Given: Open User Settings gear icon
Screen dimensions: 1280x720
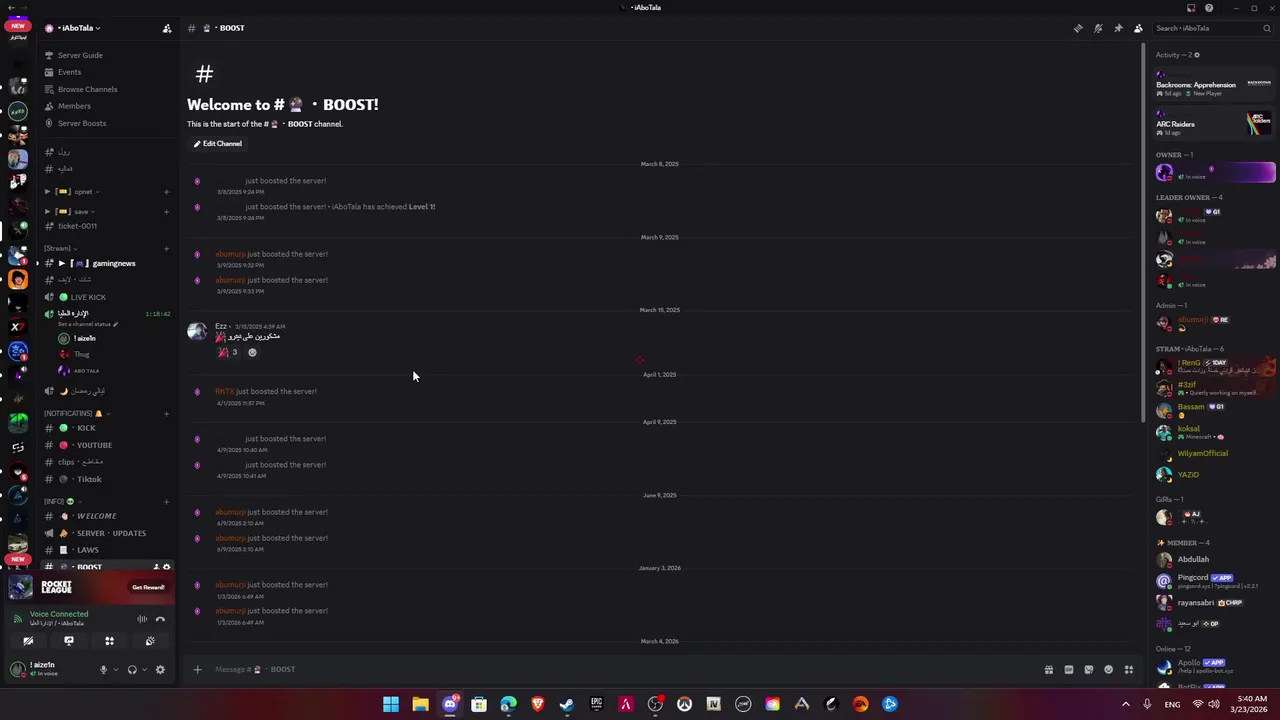Looking at the screenshot, I should tap(160, 670).
